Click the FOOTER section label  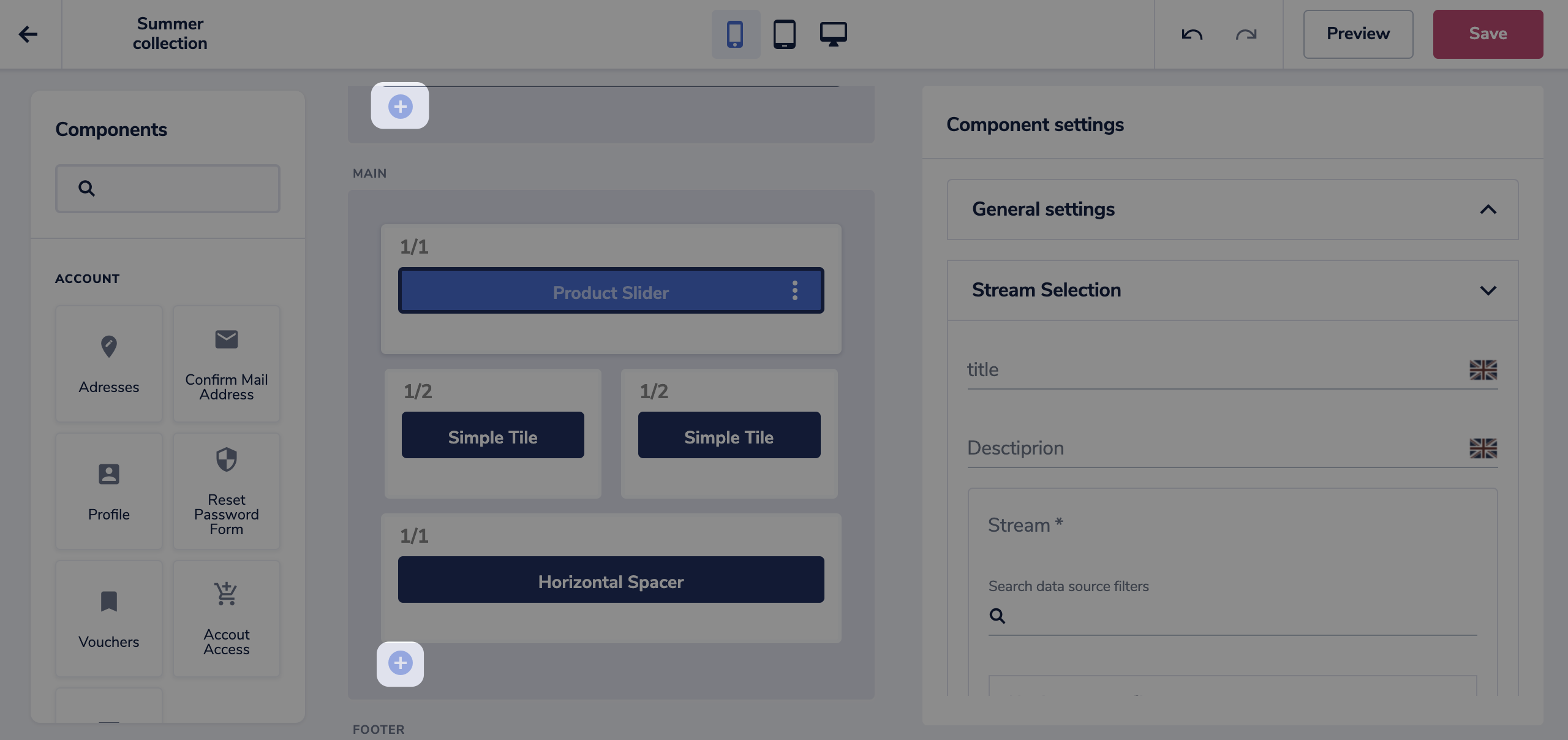(x=379, y=730)
